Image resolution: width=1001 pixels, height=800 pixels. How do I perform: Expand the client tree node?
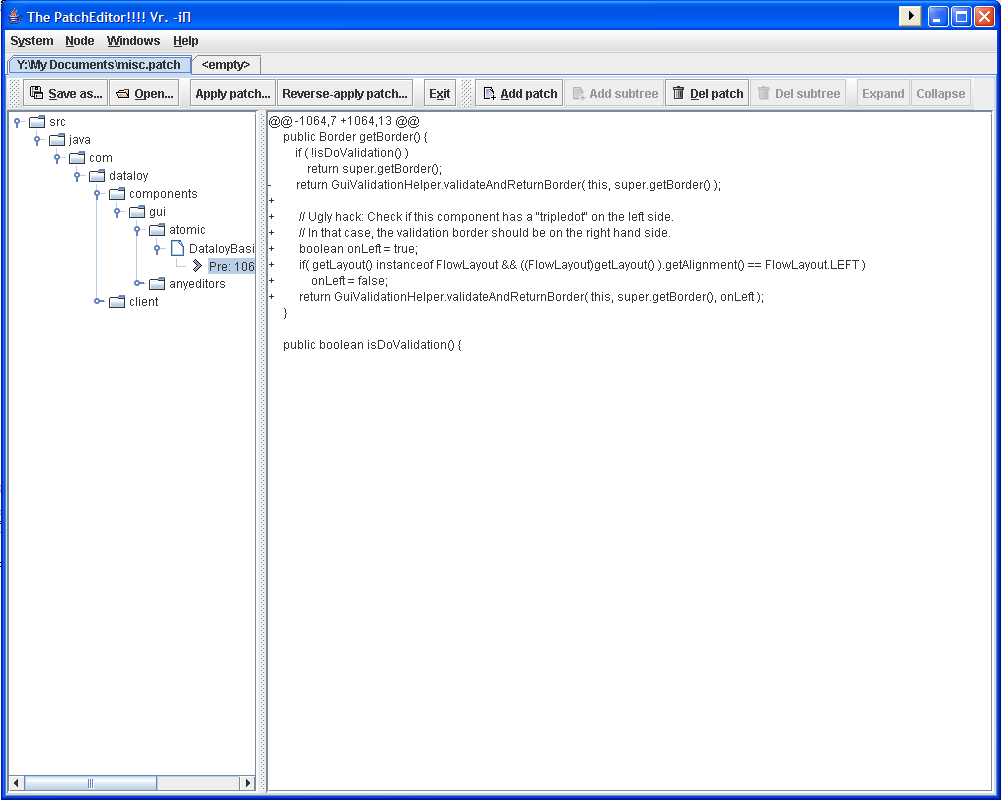point(98,301)
